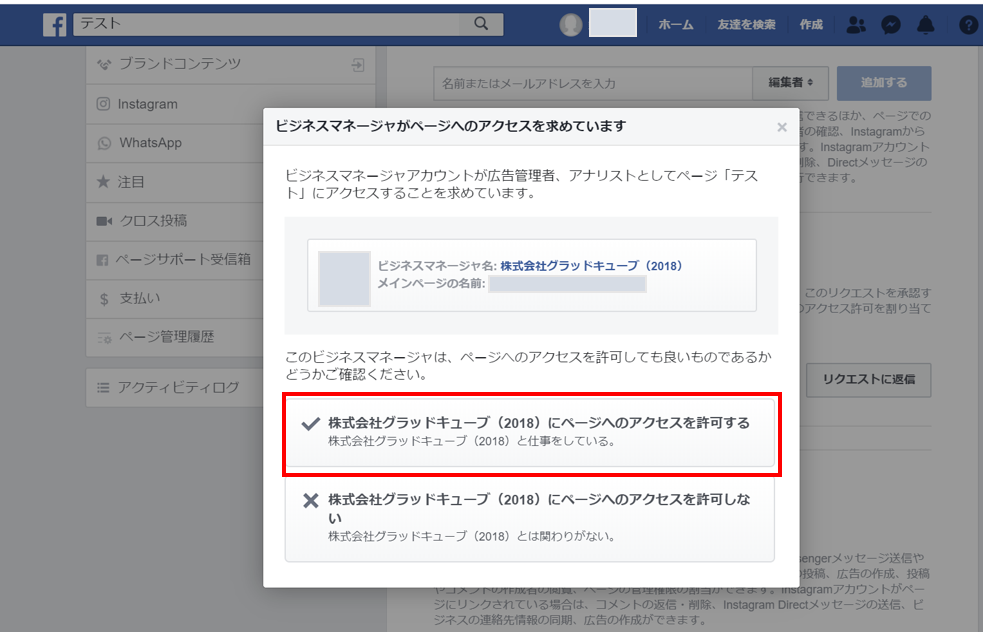The width and height of the screenshot is (983, 637).
Task: Deny 株式会社グラッドキューブ page access
Action: 530,518
